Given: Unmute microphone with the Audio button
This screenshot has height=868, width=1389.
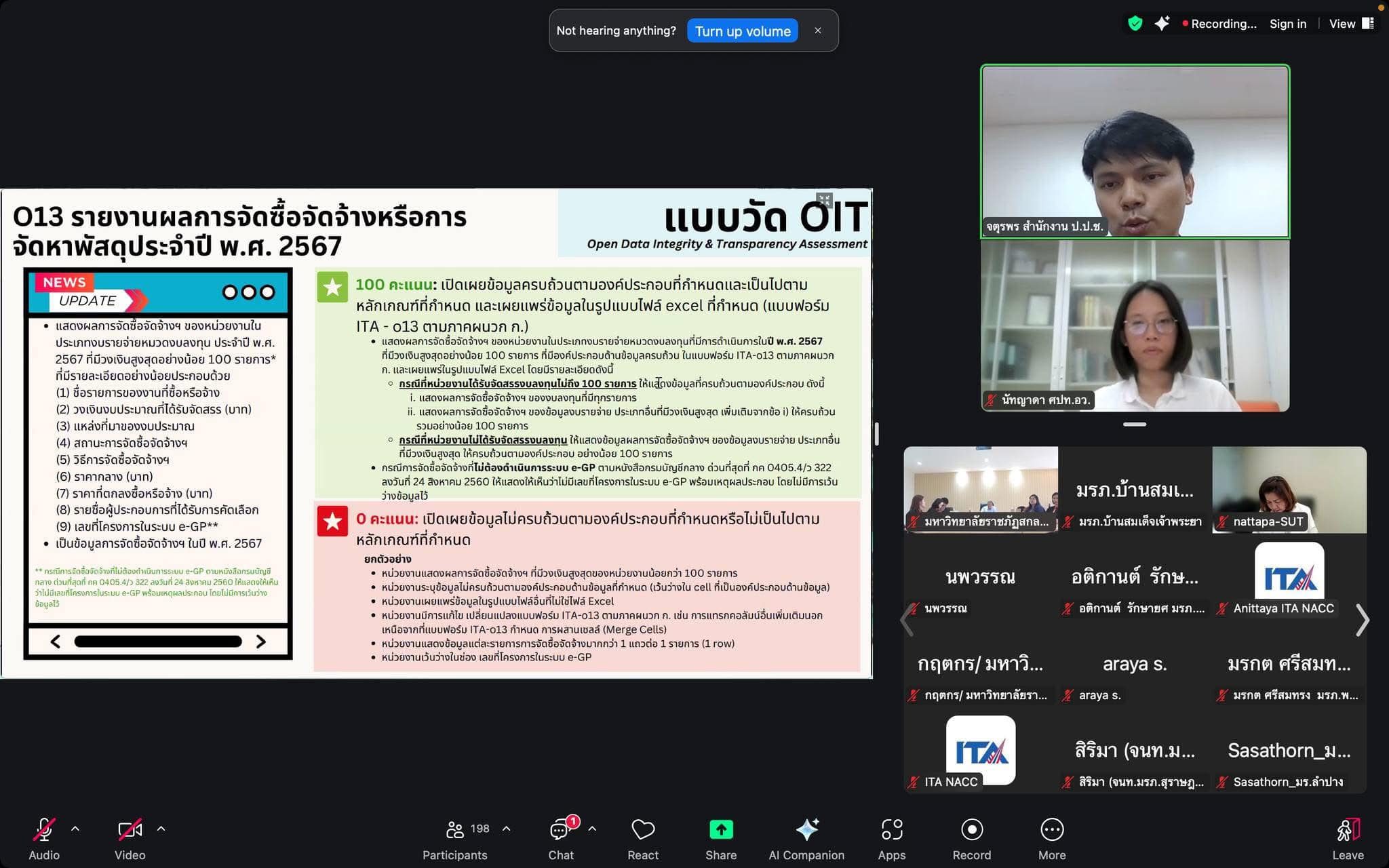Looking at the screenshot, I should pos(44,839).
